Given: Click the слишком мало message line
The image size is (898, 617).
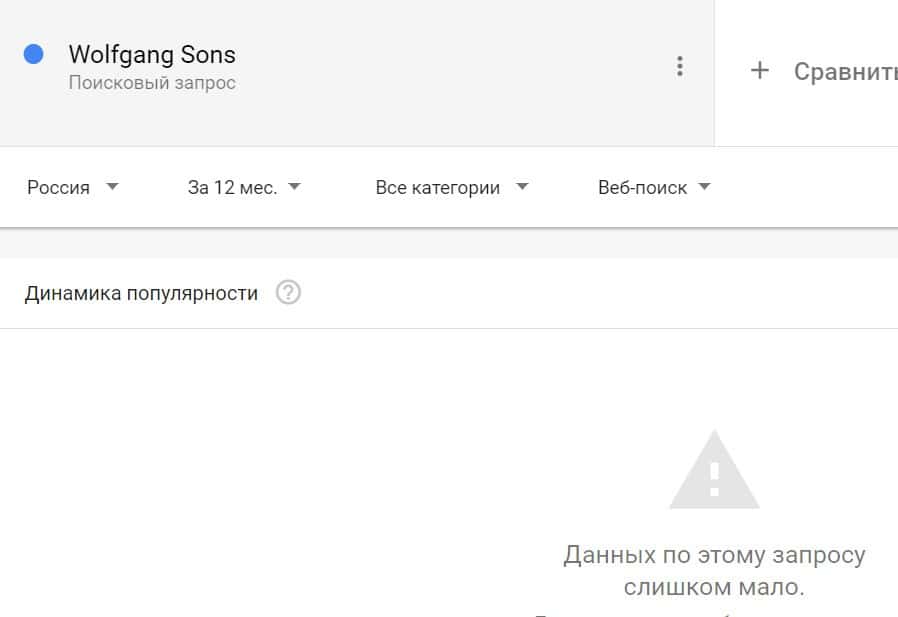Looking at the screenshot, I should click(x=714, y=588).
